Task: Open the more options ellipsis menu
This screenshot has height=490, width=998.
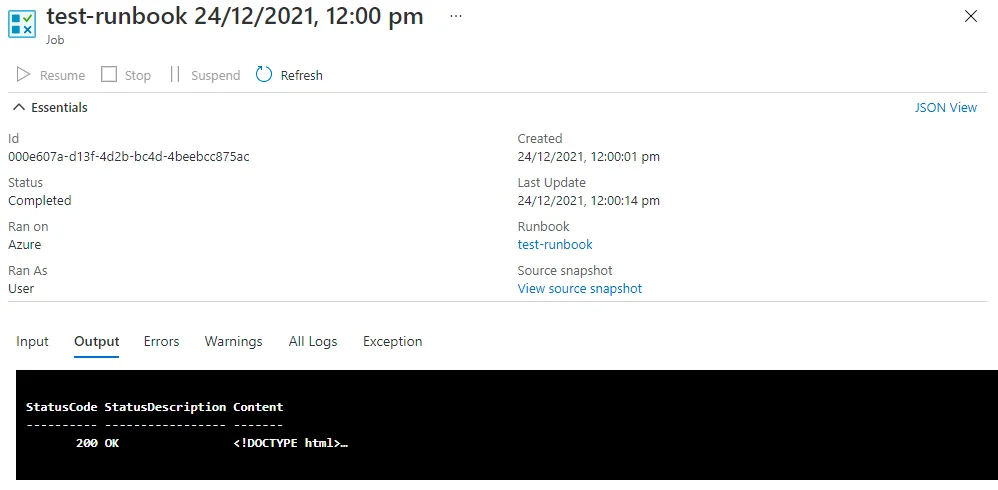Action: click(456, 17)
